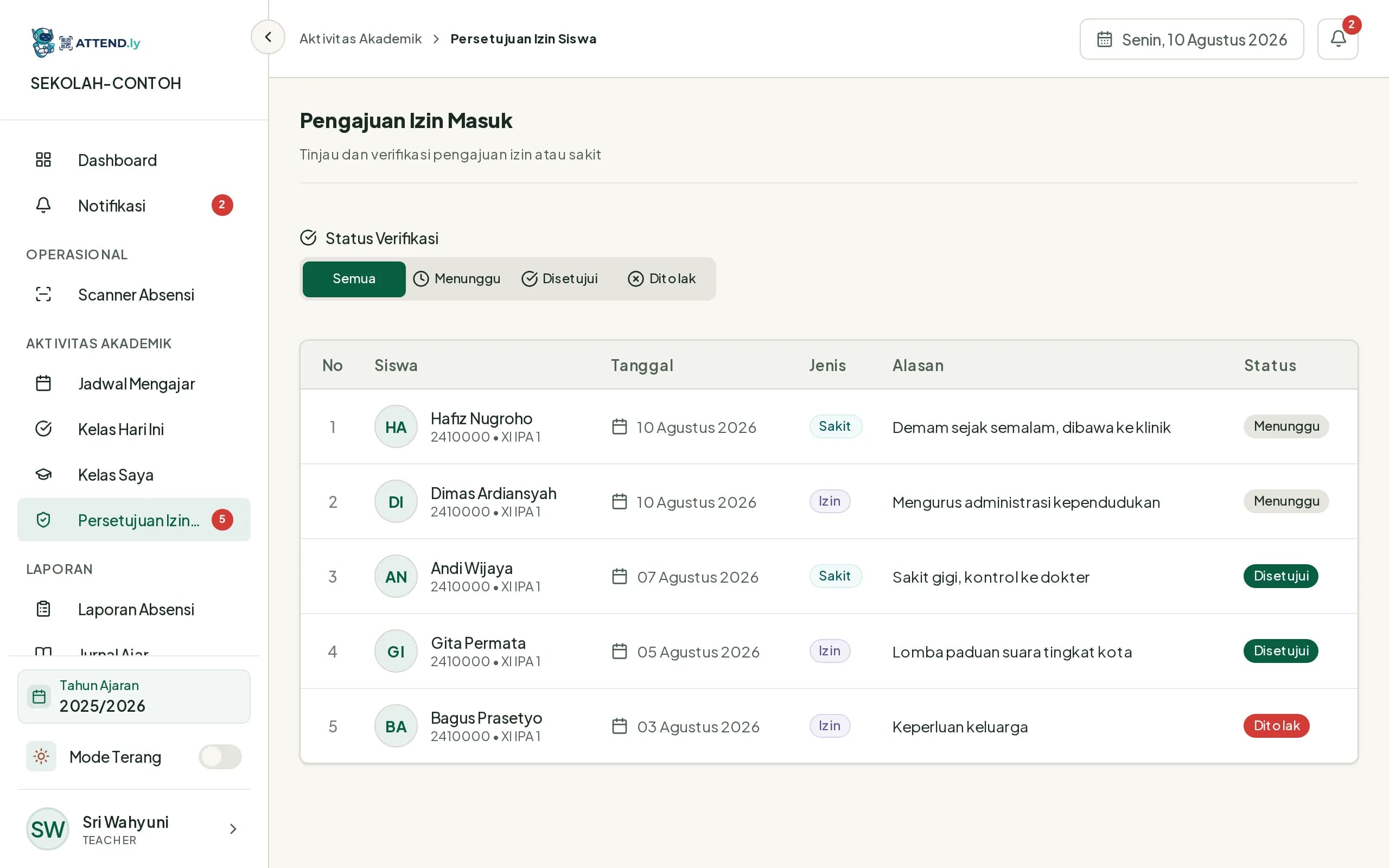
Task: Click the Kelas Hari Ini check icon
Action: click(43, 429)
